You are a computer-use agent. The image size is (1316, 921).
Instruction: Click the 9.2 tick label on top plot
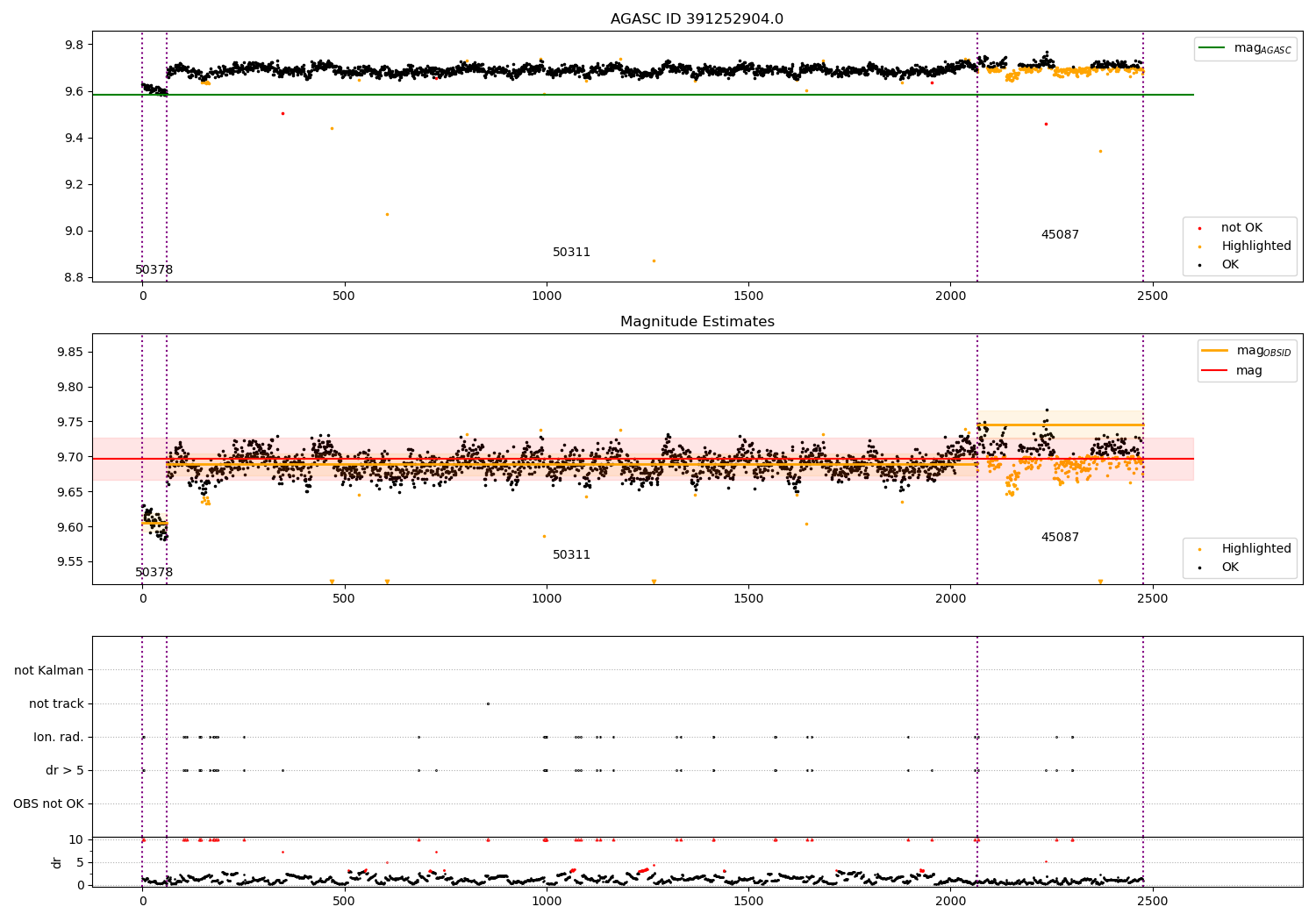pos(74,184)
